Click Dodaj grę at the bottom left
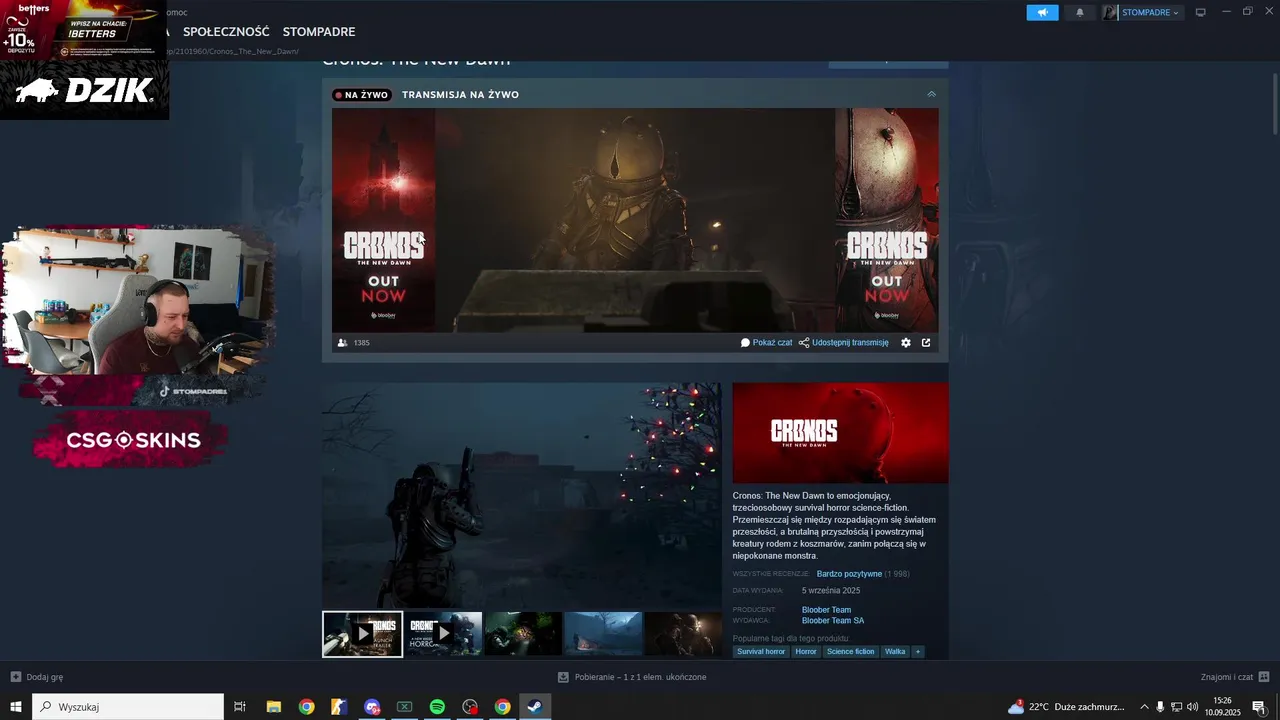Screen dimensions: 1280x720 37,677
